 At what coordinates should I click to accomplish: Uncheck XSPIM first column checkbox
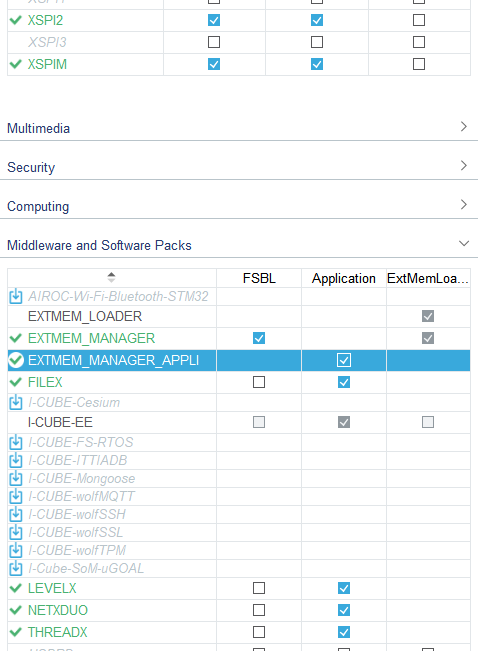214,64
